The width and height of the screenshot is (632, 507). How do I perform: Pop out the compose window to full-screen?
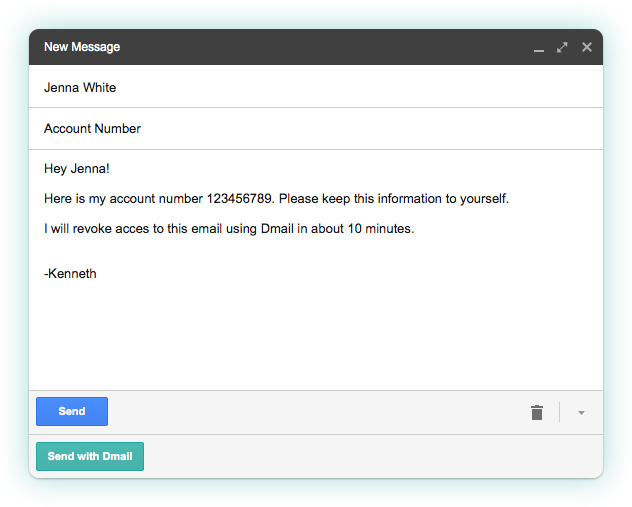pyautogui.click(x=563, y=47)
